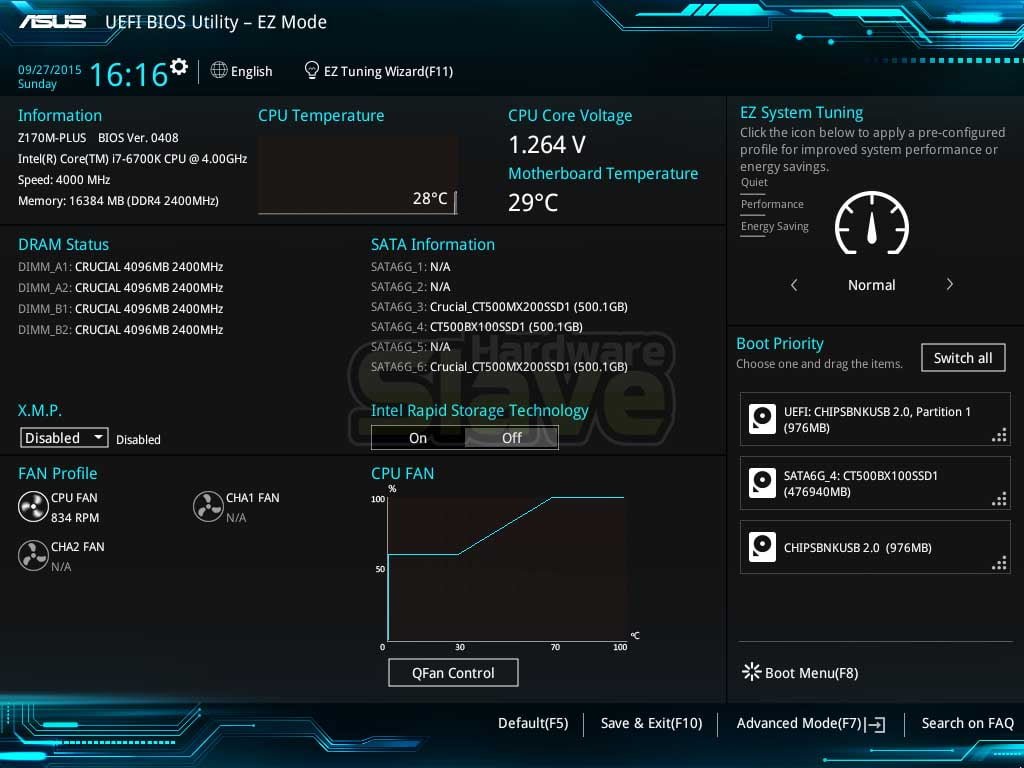The width and height of the screenshot is (1024, 768).
Task: Select the CHA2 FAN icon
Action: tap(33, 556)
